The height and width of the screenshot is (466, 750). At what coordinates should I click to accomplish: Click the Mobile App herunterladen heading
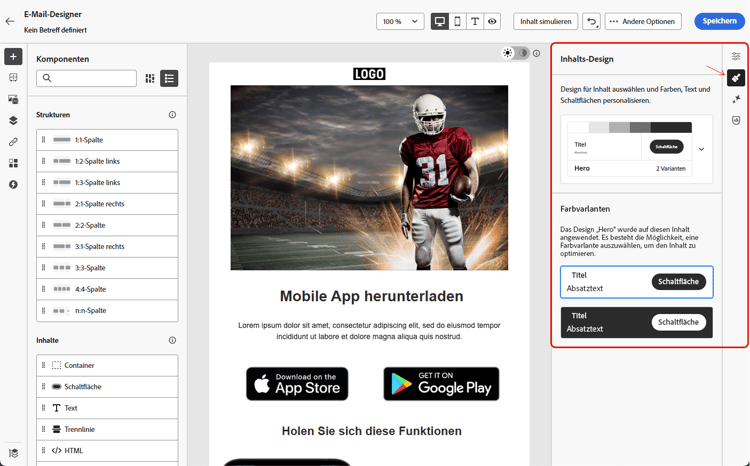[372, 296]
